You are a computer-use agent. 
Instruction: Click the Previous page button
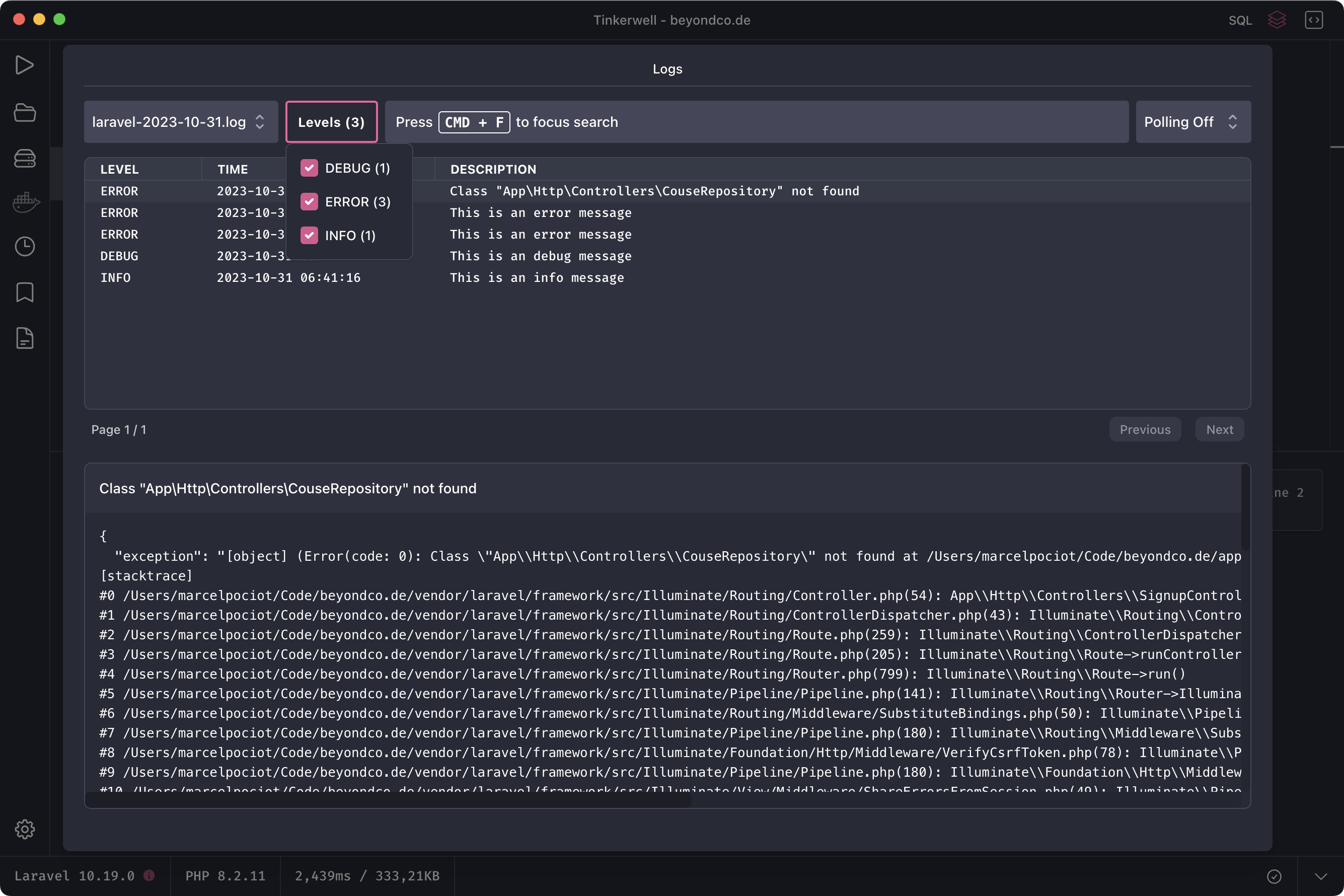coord(1145,429)
